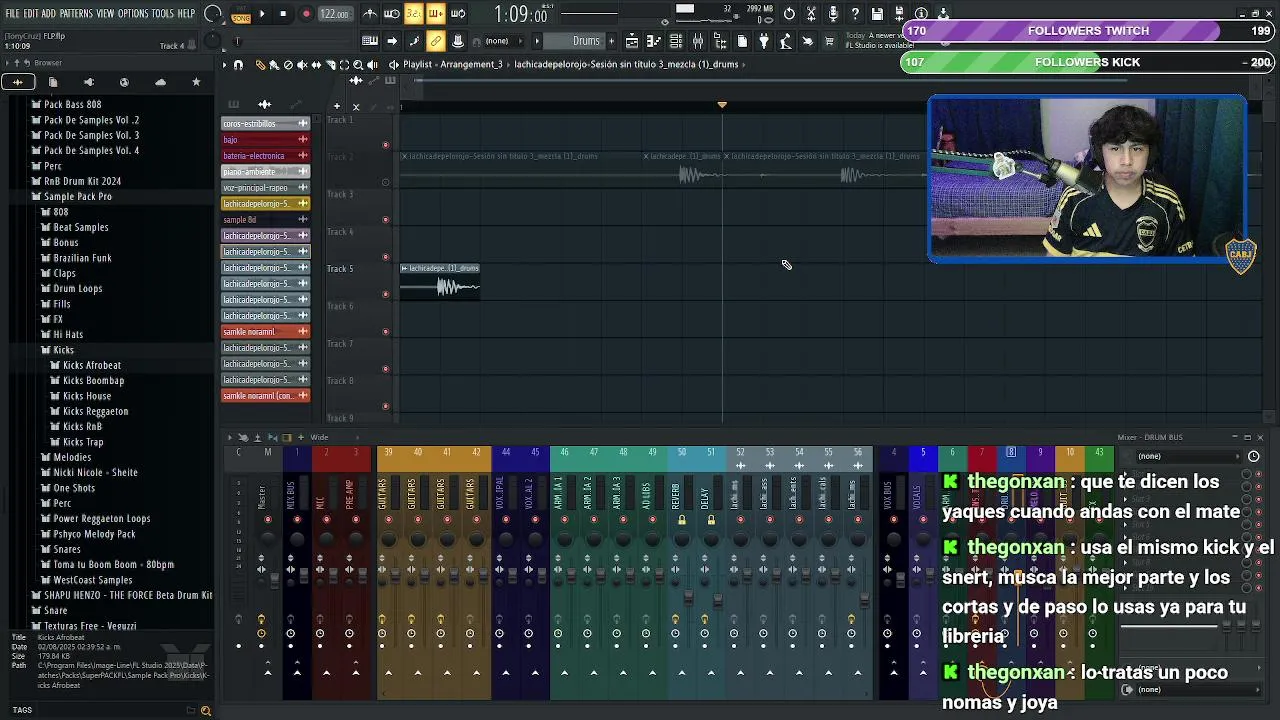This screenshot has height=720, width=1280.
Task: Unmute Track 2 in the playlist
Action: 386,182
